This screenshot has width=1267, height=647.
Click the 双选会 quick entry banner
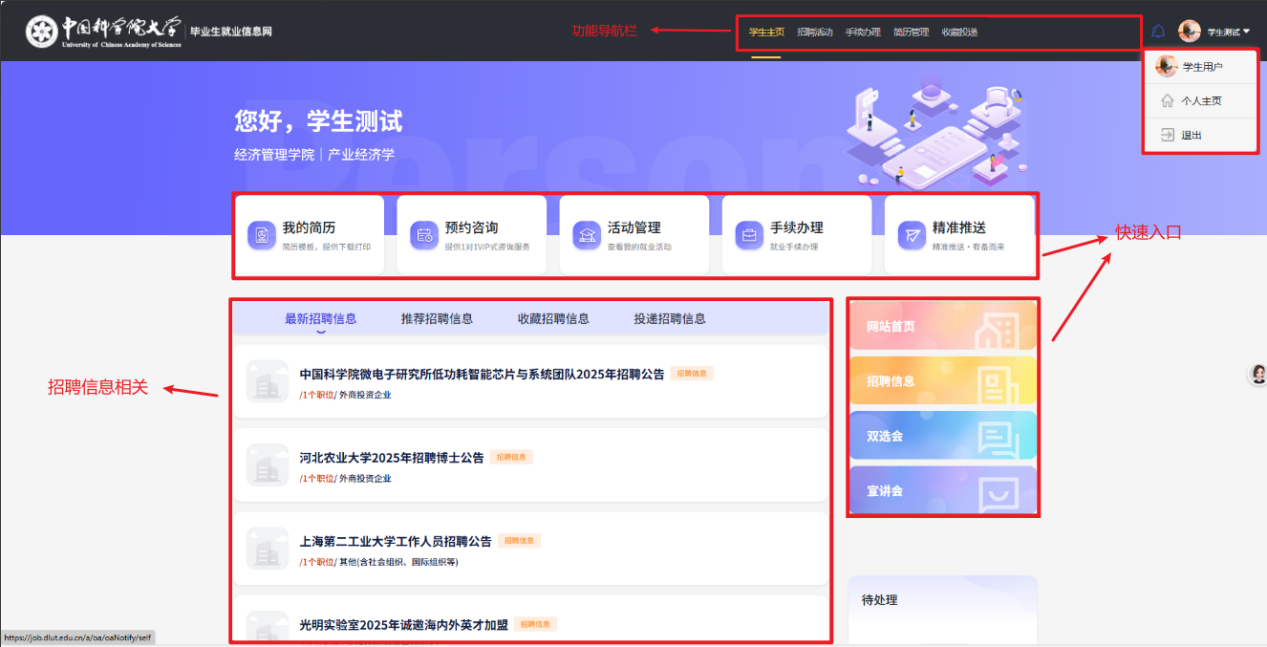click(x=942, y=436)
